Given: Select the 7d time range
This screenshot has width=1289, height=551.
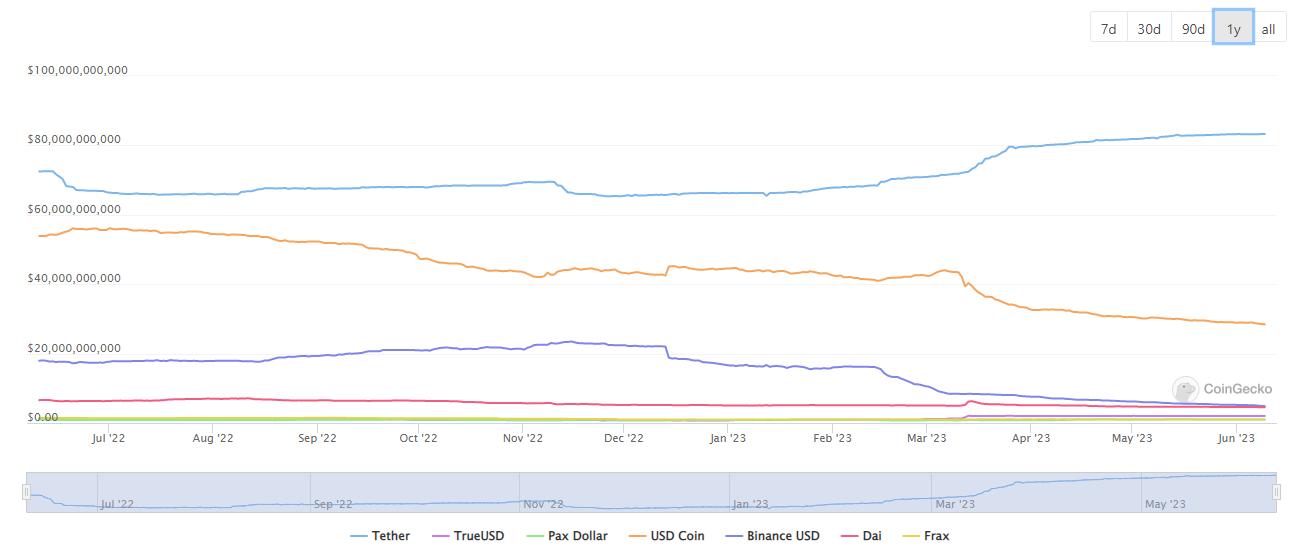Looking at the screenshot, I should click(1108, 29).
